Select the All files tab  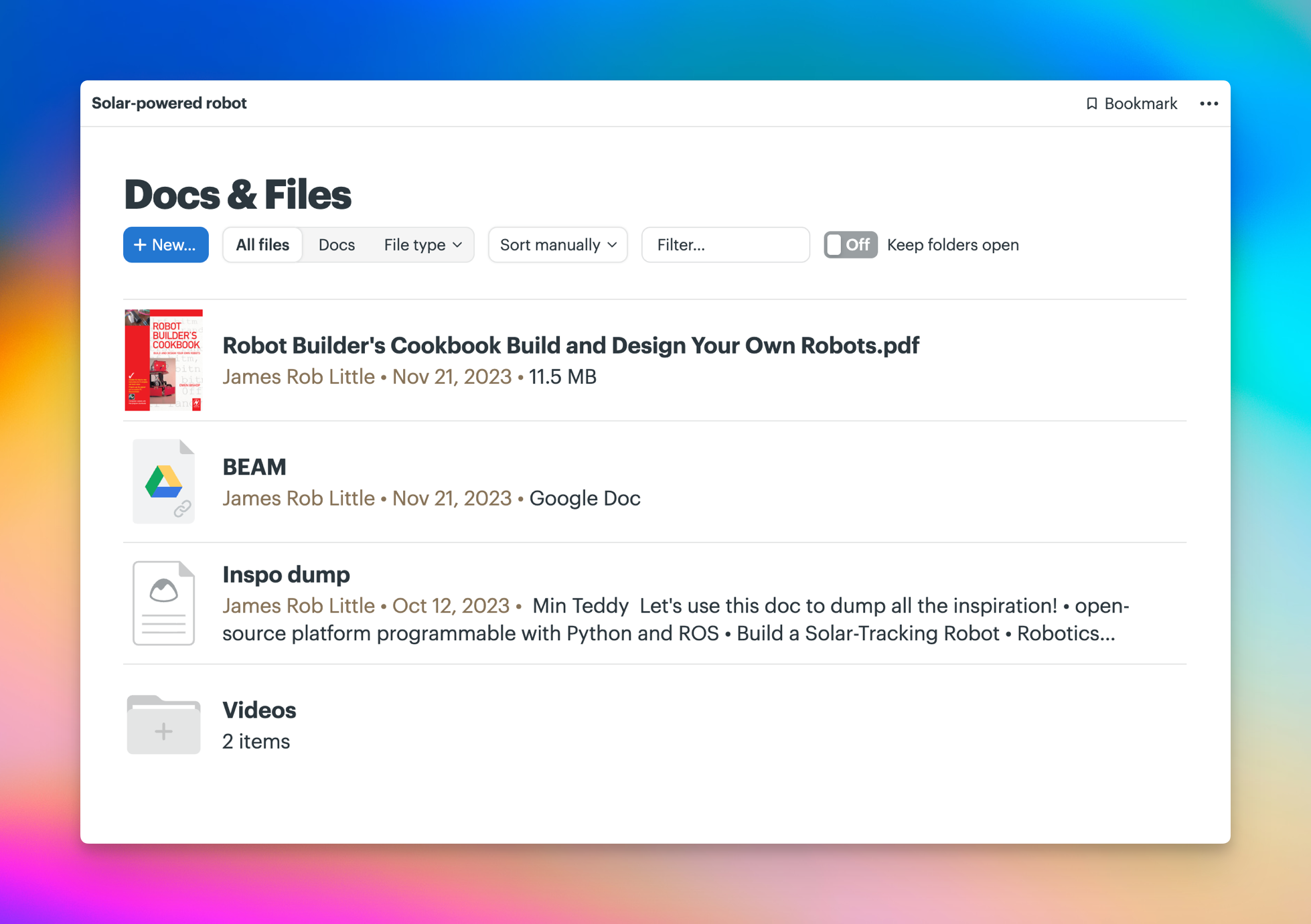point(262,245)
